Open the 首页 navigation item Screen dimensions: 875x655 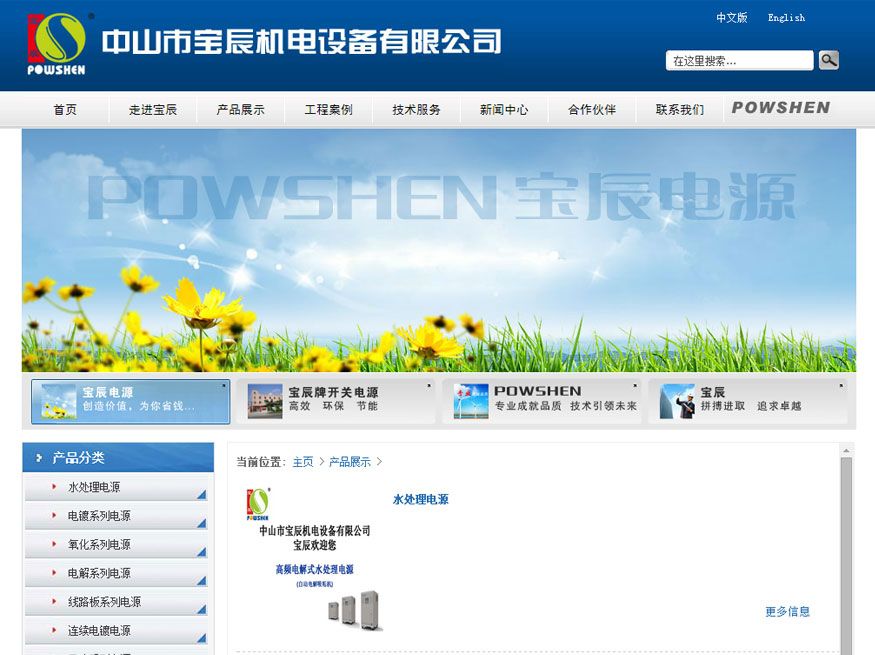[65, 109]
